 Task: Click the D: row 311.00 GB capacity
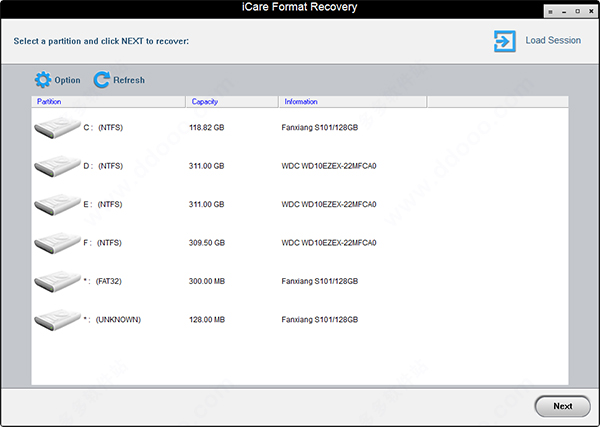(206, 166)
